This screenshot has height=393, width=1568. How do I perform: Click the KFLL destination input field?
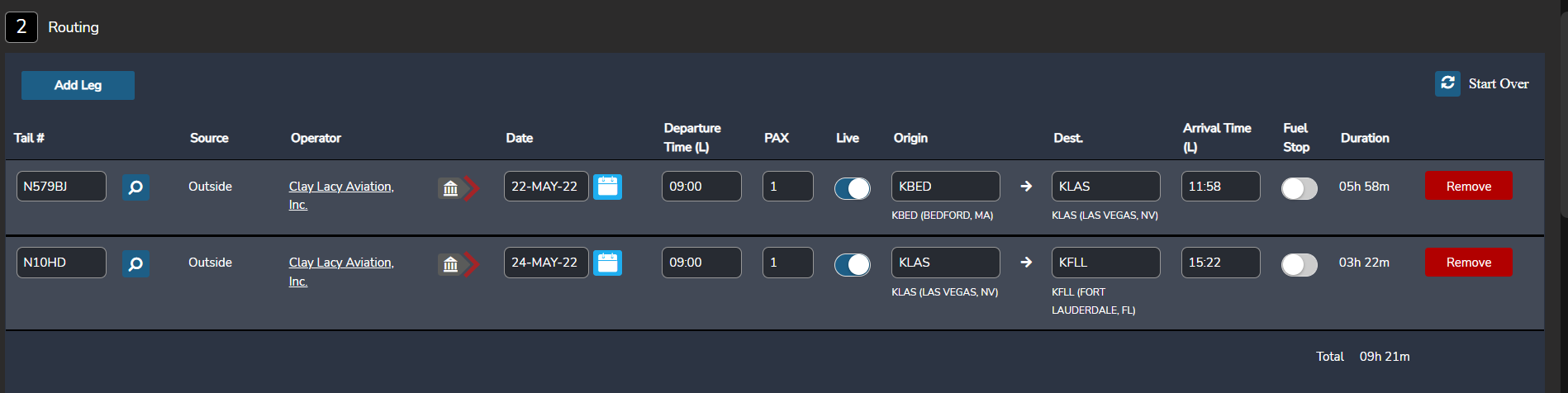(1105, 262)
